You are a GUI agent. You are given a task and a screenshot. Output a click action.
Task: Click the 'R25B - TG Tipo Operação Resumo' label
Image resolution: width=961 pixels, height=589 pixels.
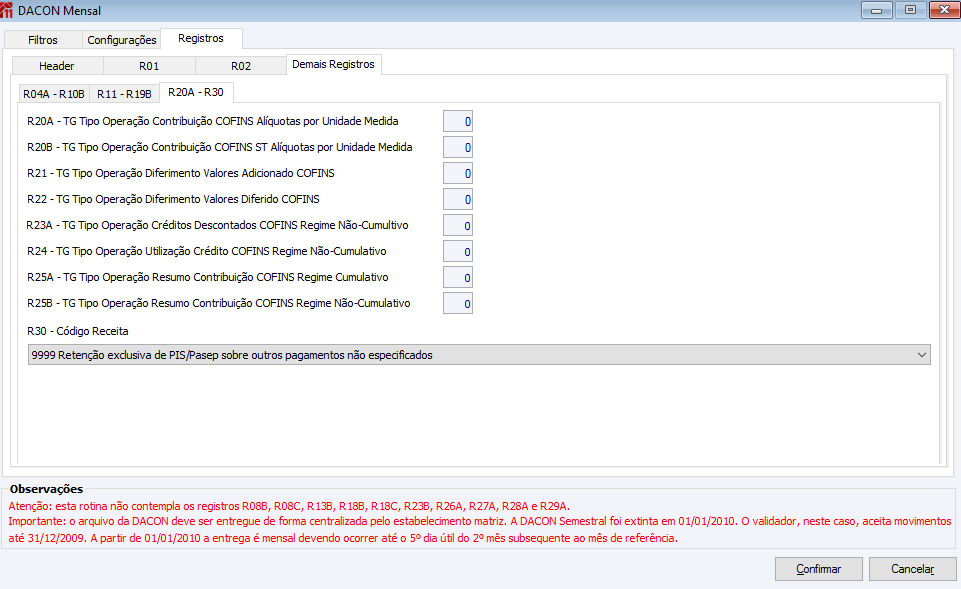pos(219,303)
